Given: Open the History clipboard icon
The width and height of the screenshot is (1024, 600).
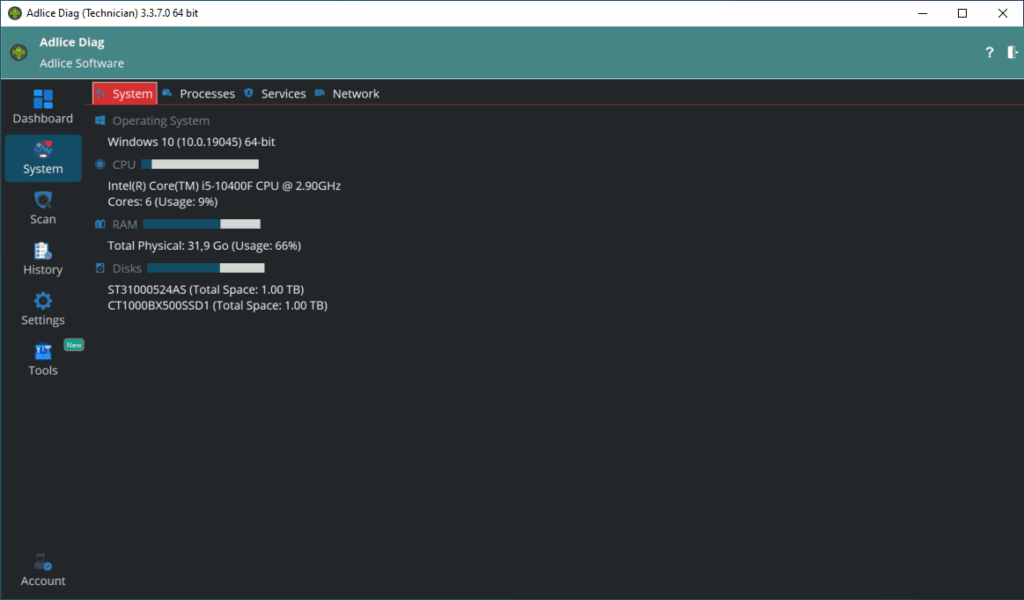Looking at the screenshot, I should pos(43,252).
